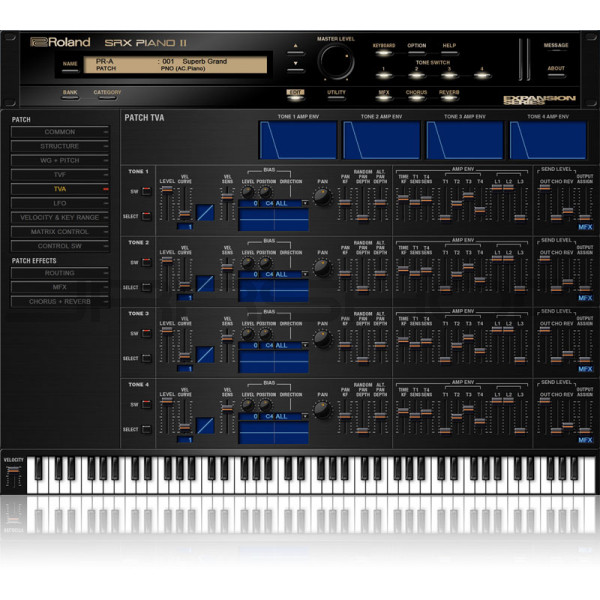The image size is (600, 600).
Task: Open Tone 4 bias direction dropdown
Action: coord(305,416)
